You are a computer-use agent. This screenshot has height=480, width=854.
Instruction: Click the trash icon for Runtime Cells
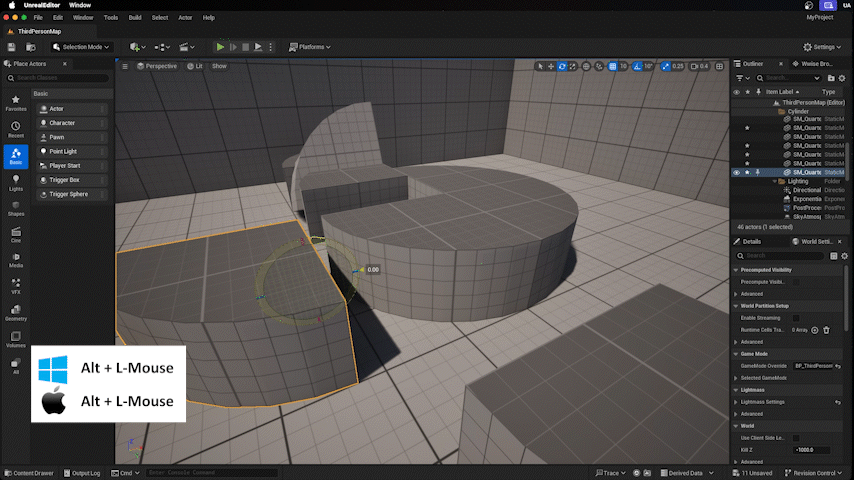[826, 330]
